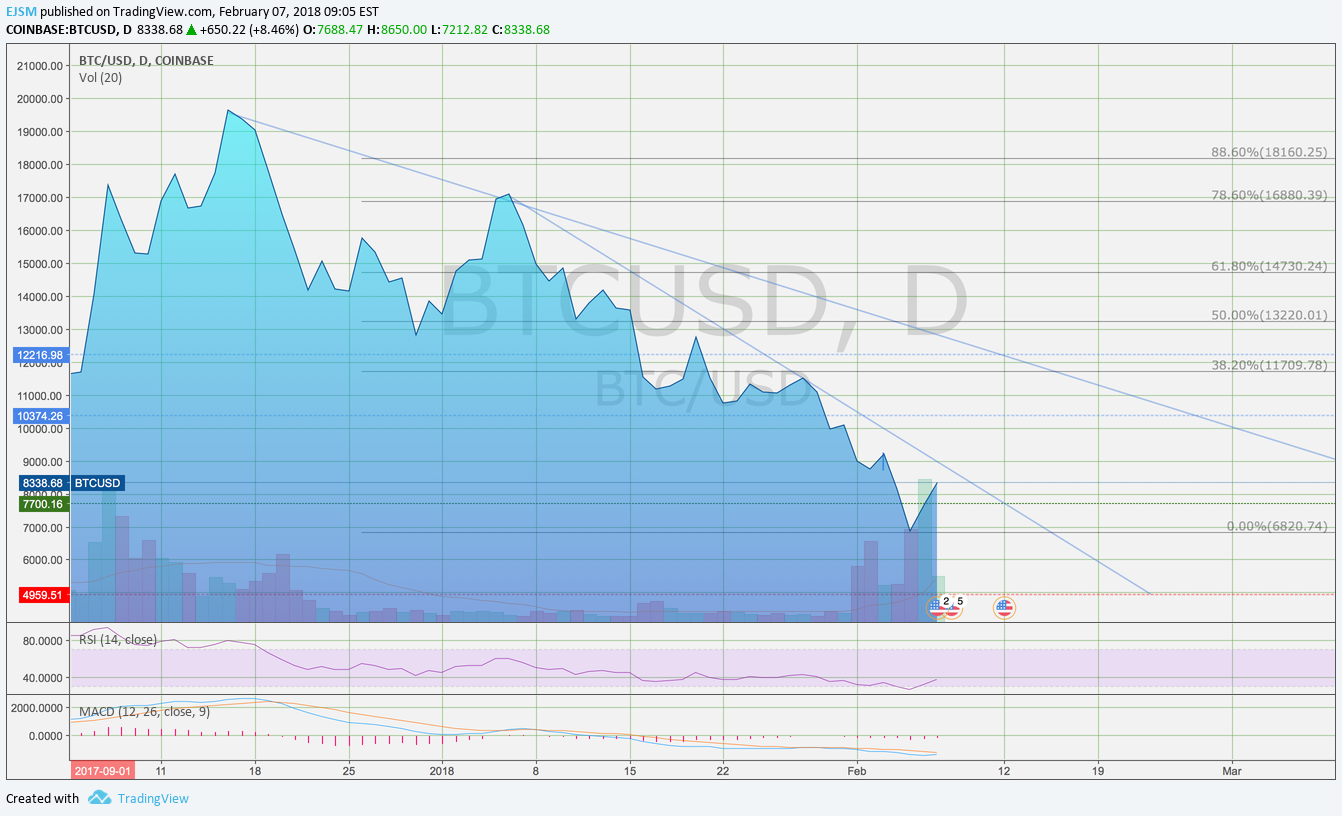This screenshot has height=816, width=1342.
Task: Click the 78.60%(16880.39) Fibonacci level label
Action: click(x=1269, y=195)
